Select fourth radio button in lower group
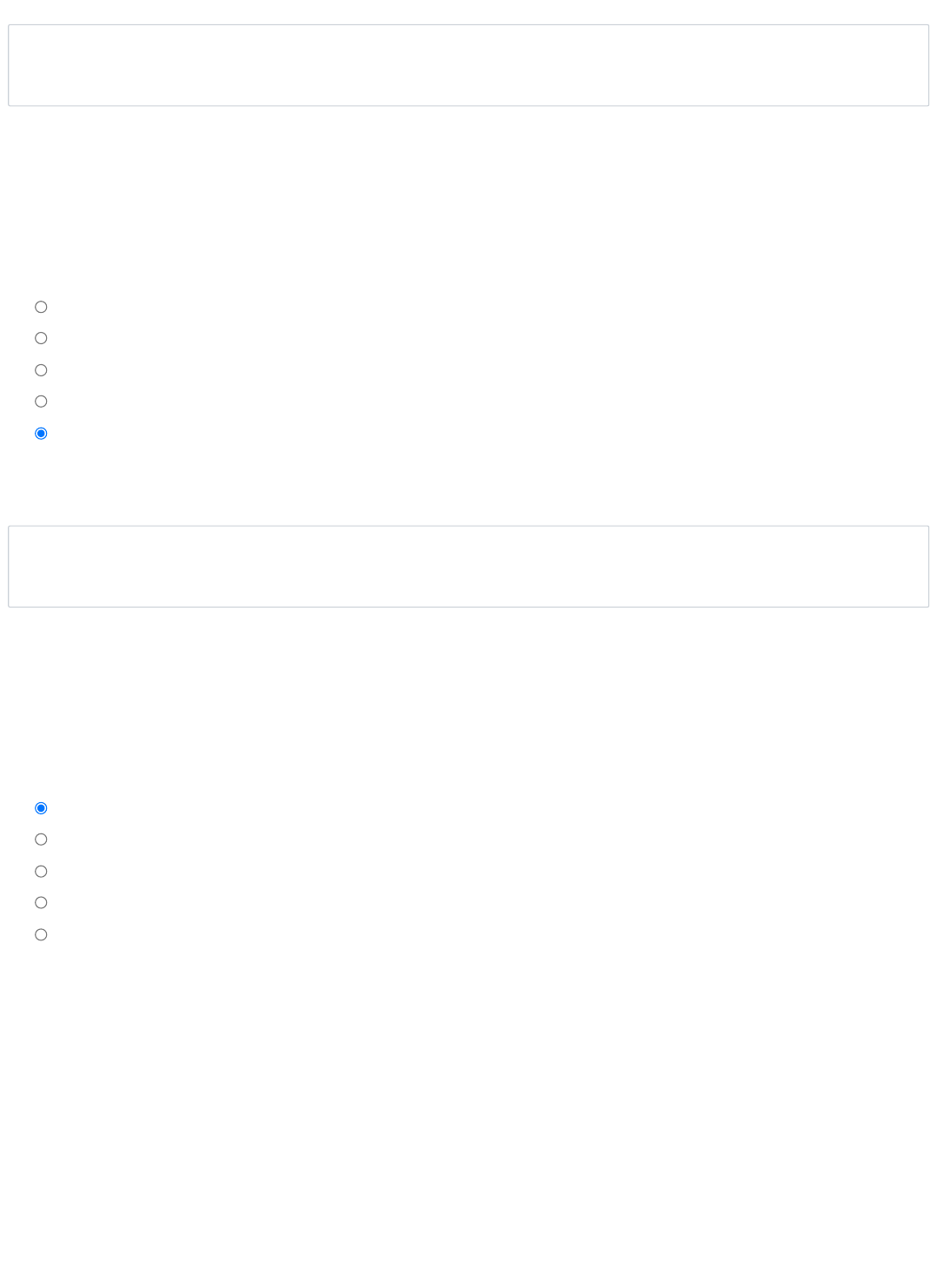Image resolution: width=937 pixels, height=1288 pixels. click(41, 903)
